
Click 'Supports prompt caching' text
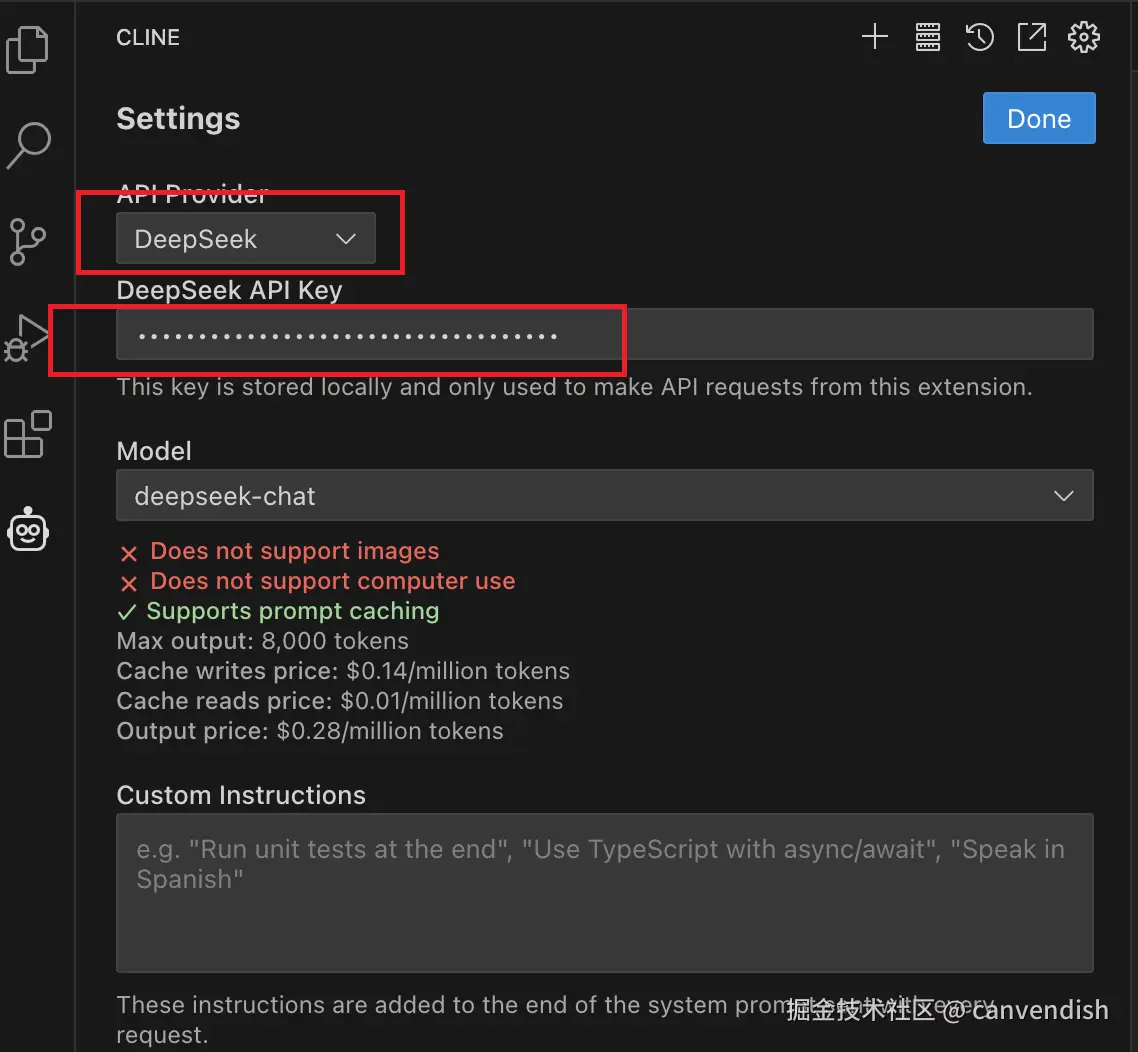tap(292, 611)
